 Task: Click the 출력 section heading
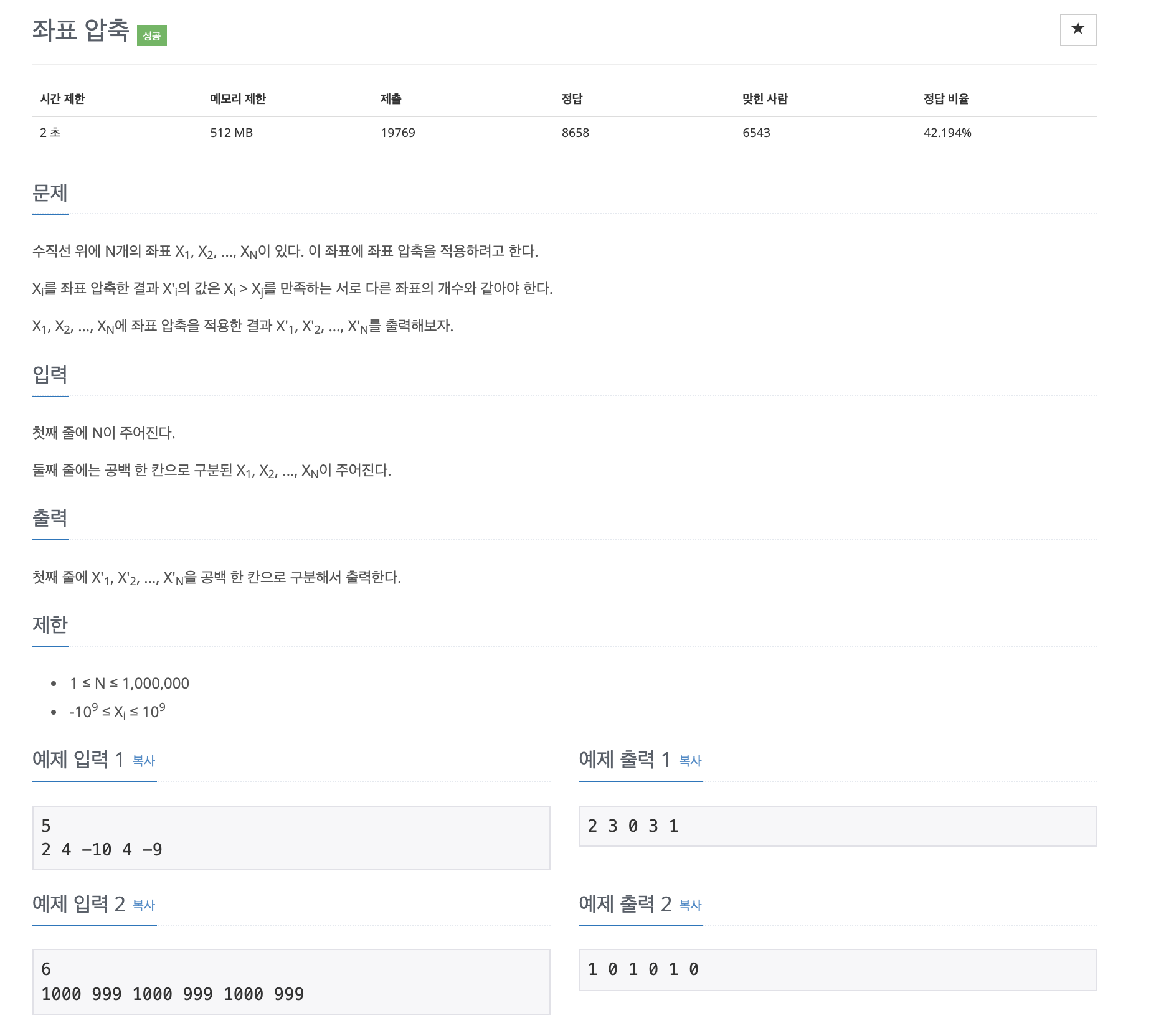point(50,518)
